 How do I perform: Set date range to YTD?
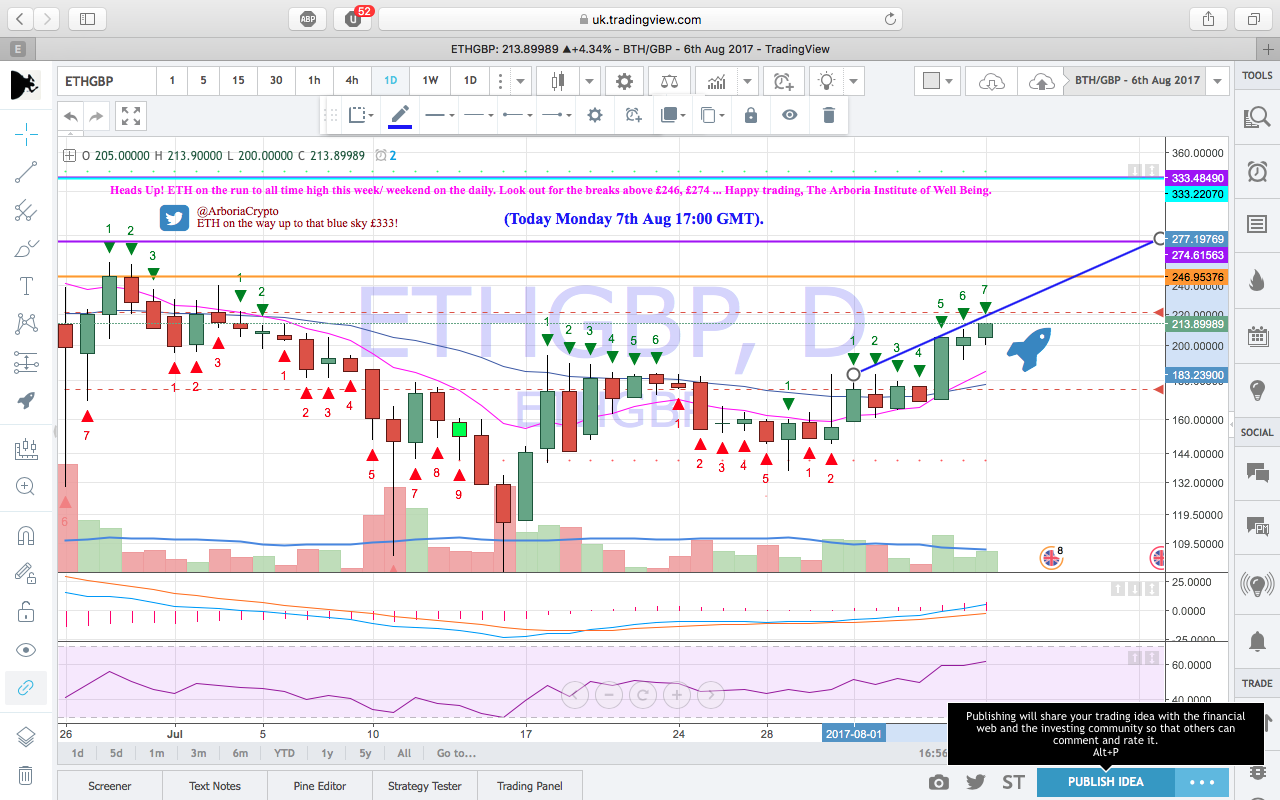click(284, 753)
